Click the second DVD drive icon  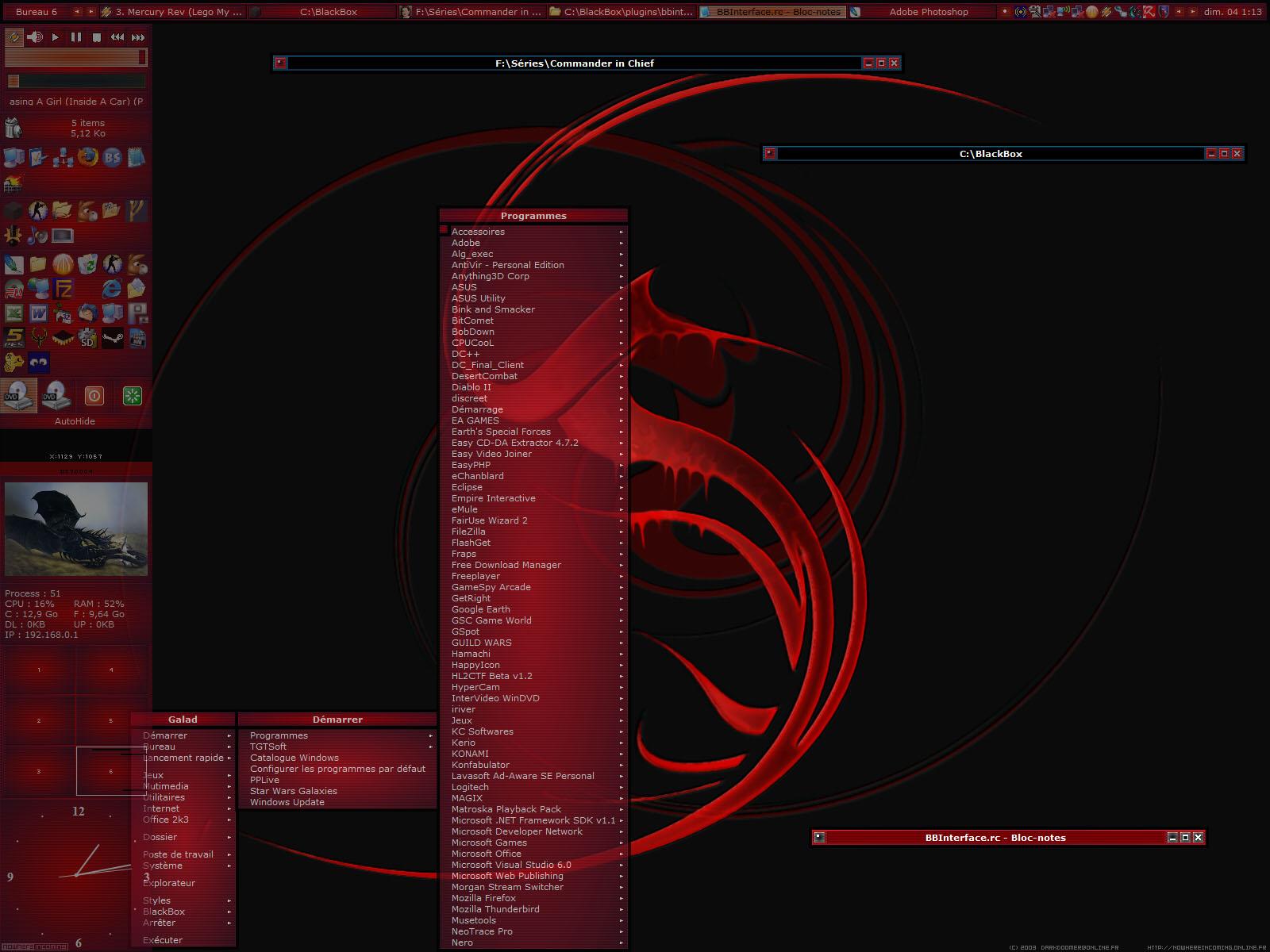[56, 395]
